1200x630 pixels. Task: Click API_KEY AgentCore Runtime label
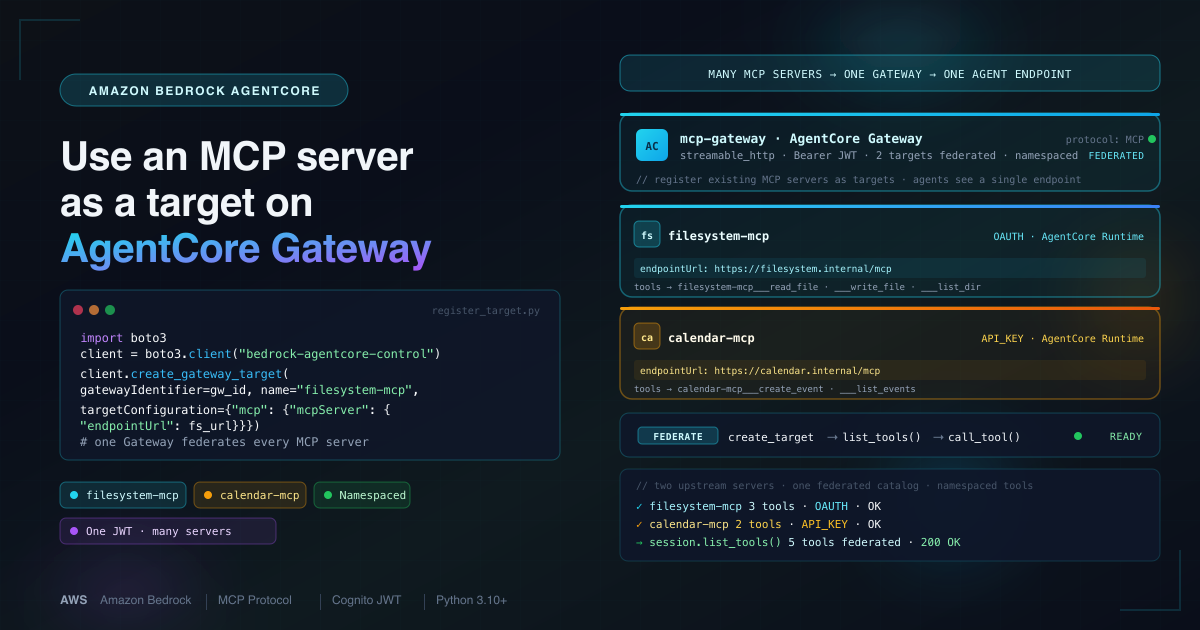1062,339
